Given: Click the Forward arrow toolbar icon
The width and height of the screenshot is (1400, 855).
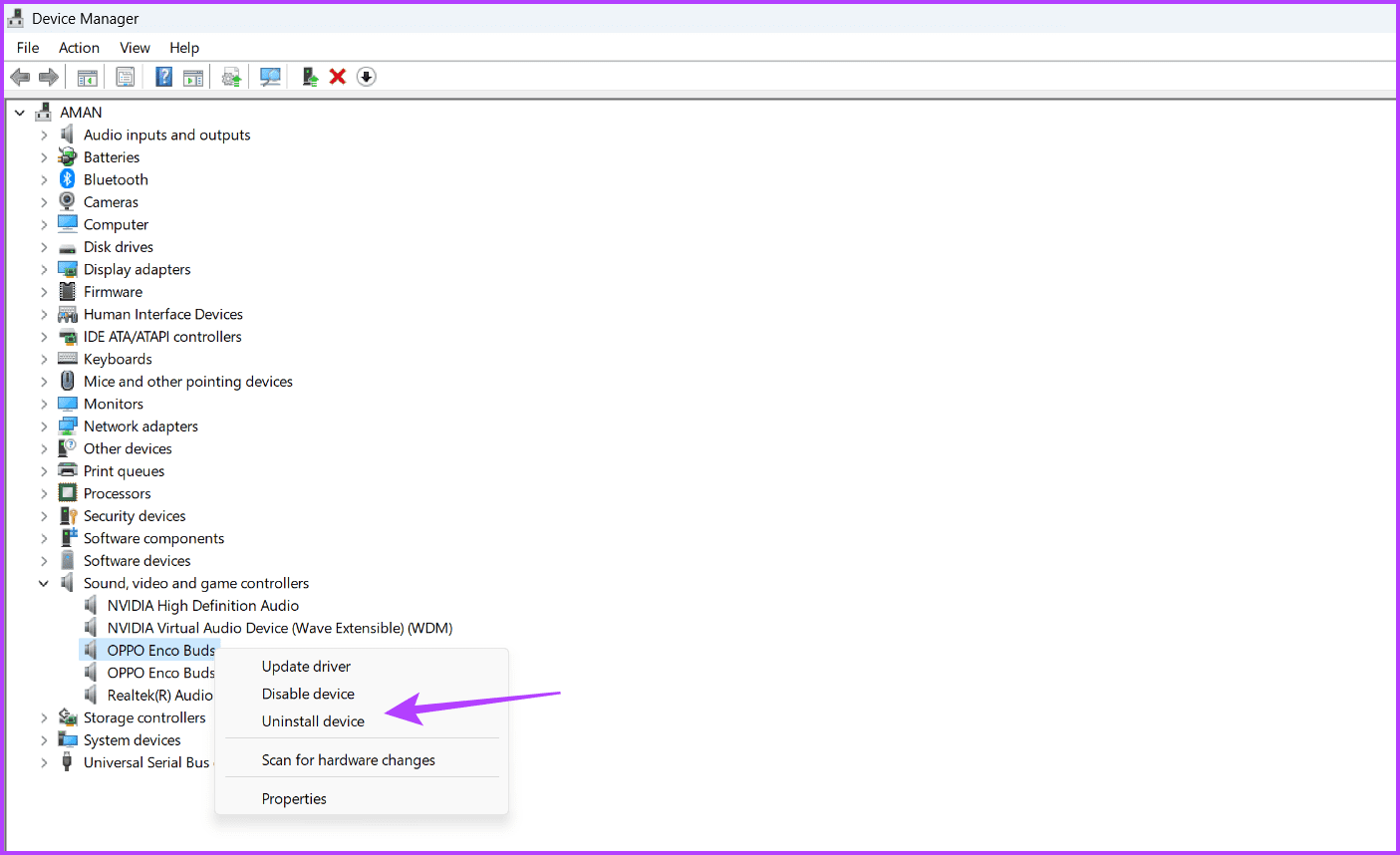Looking at the screenshot, I should click(48, 77).
